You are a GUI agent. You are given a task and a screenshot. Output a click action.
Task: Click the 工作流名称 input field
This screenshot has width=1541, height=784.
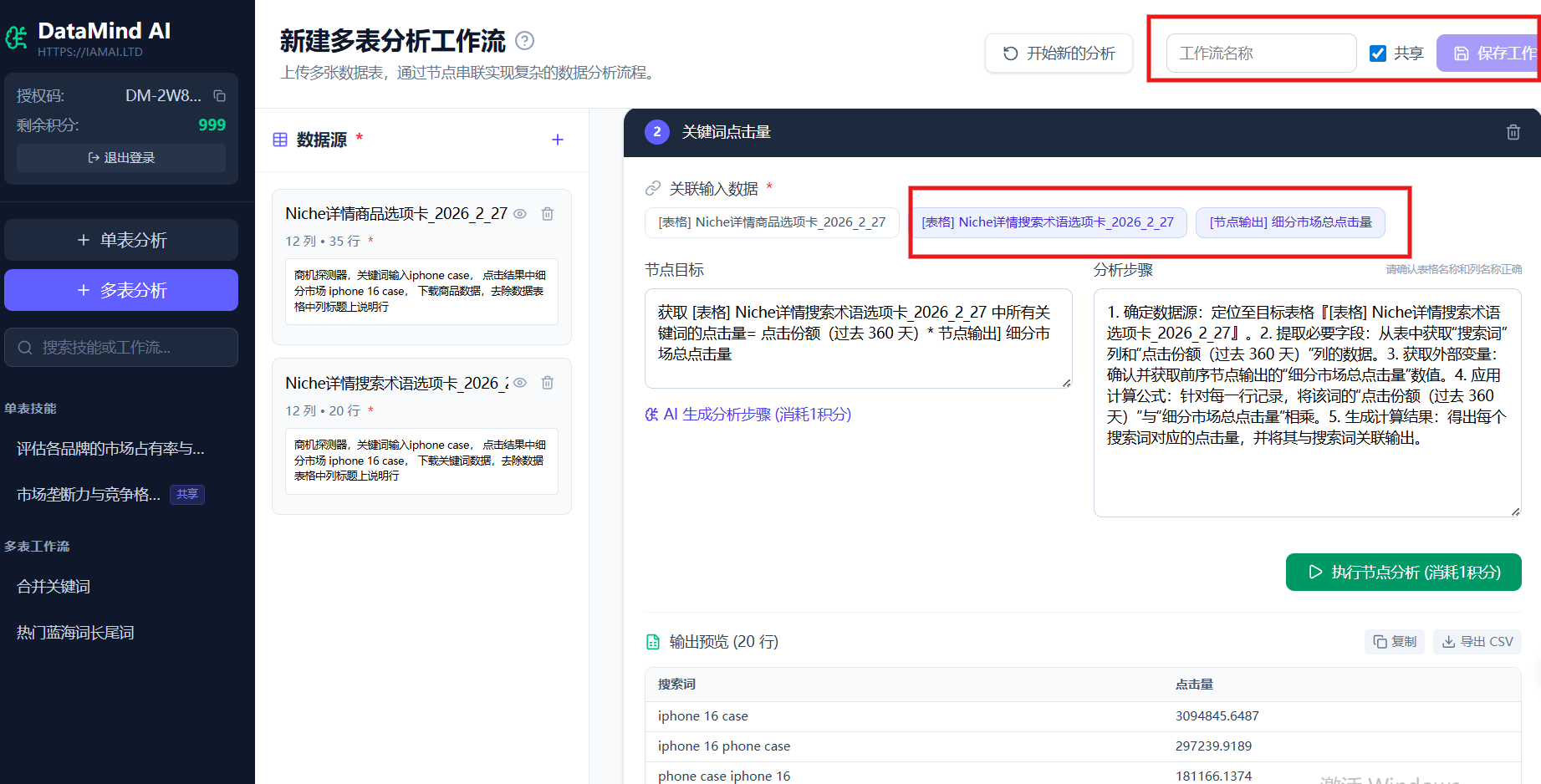point(1260,53)
